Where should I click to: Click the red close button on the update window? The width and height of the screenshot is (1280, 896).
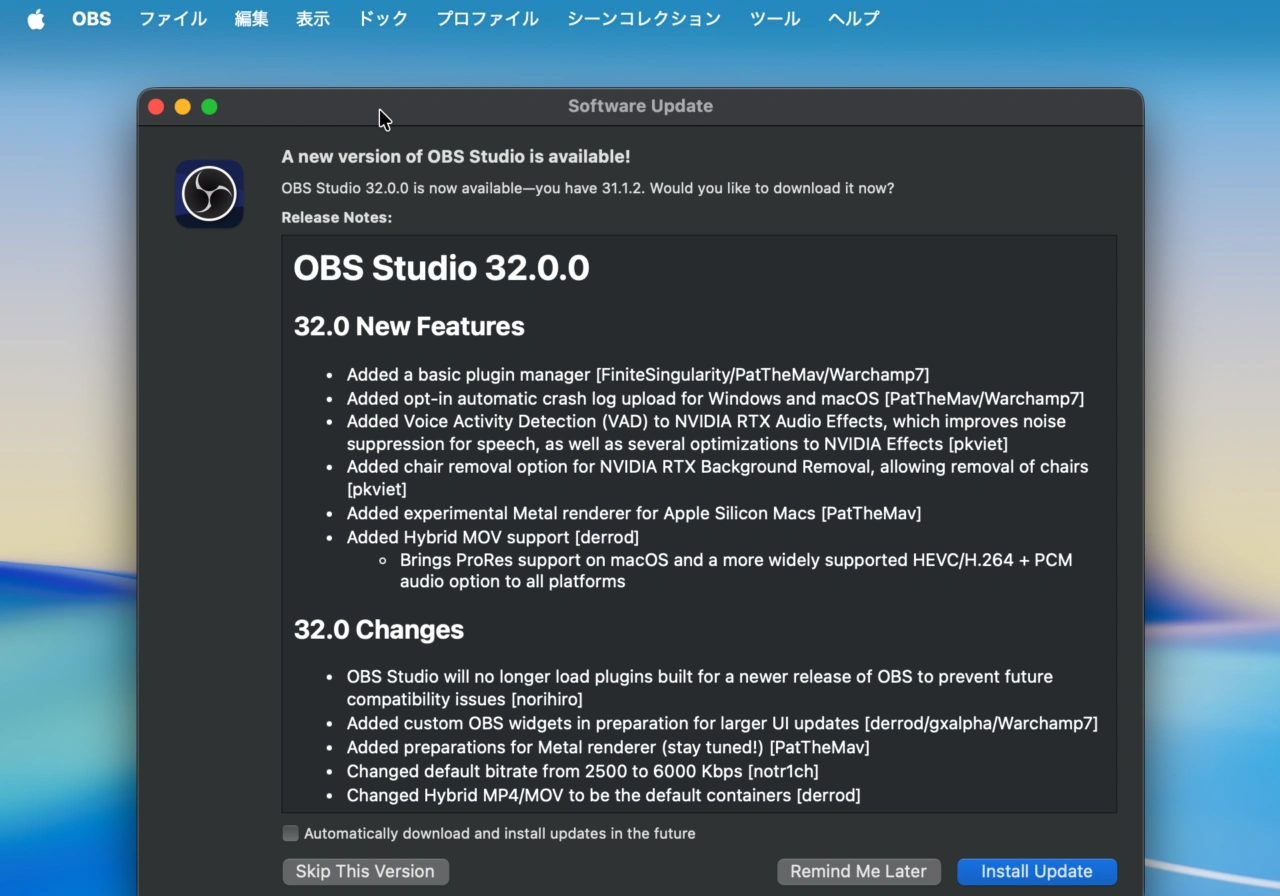[156, 106]
